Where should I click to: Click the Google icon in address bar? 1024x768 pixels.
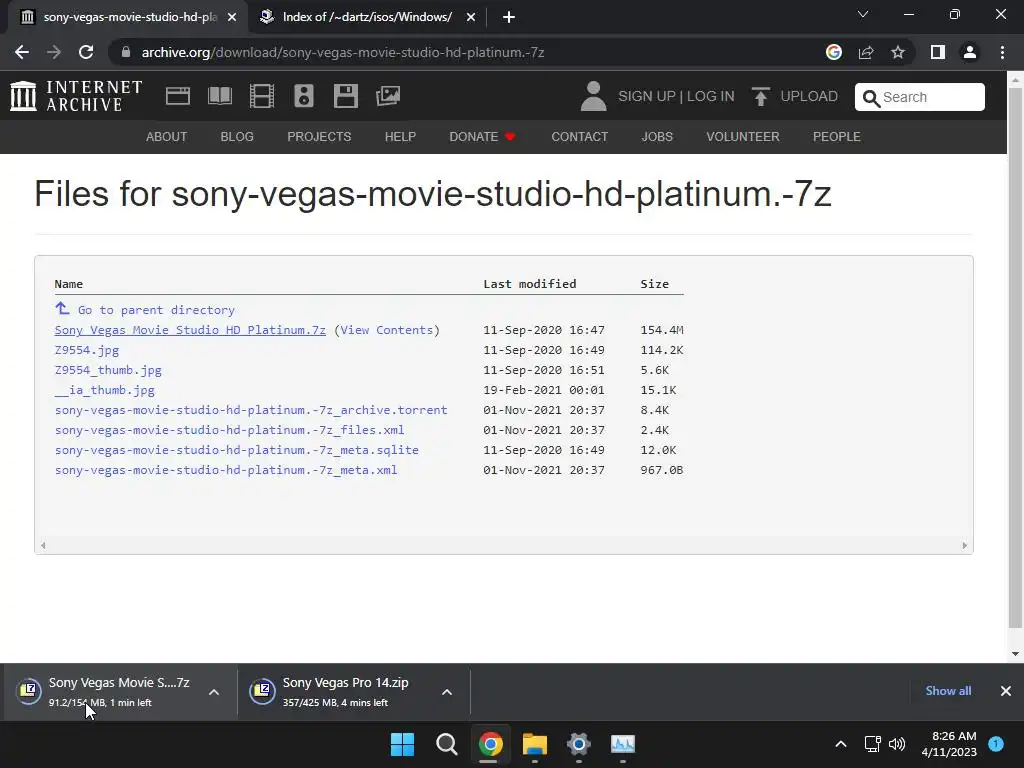click(x=834, y=52)
